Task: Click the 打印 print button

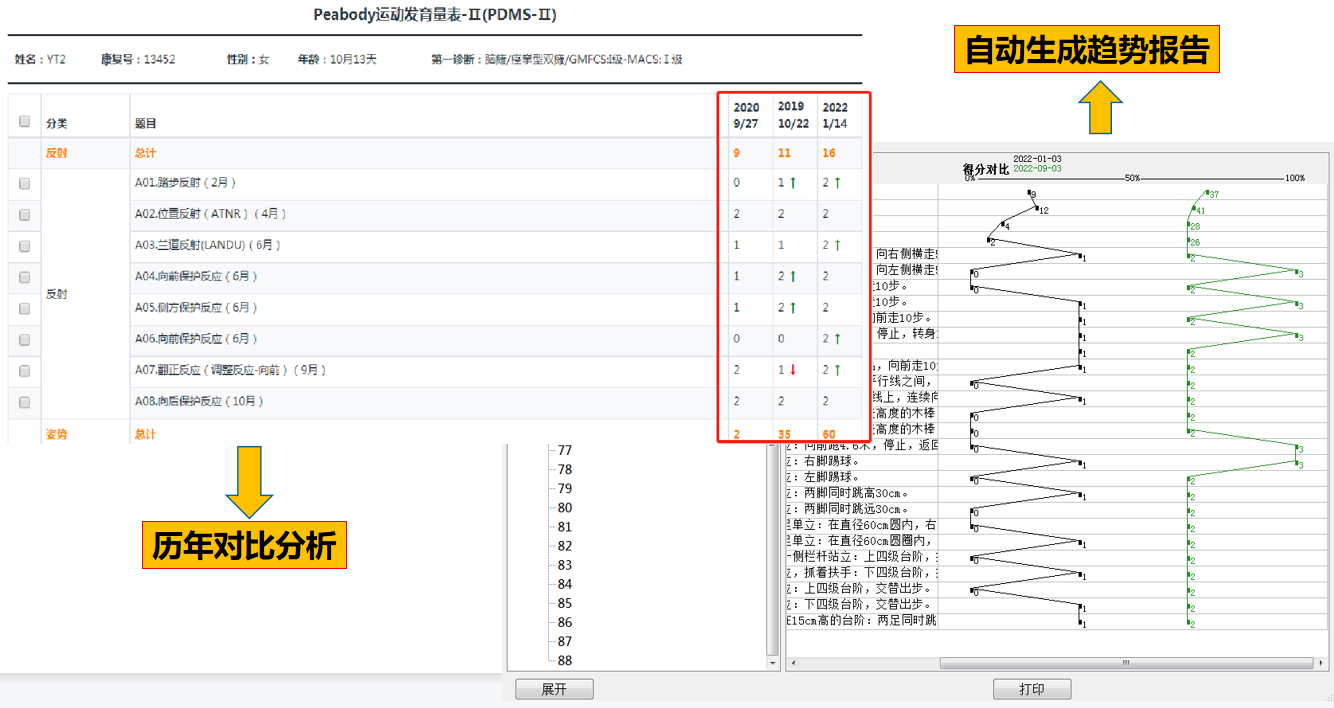Action: click(x=1032, y=689)
